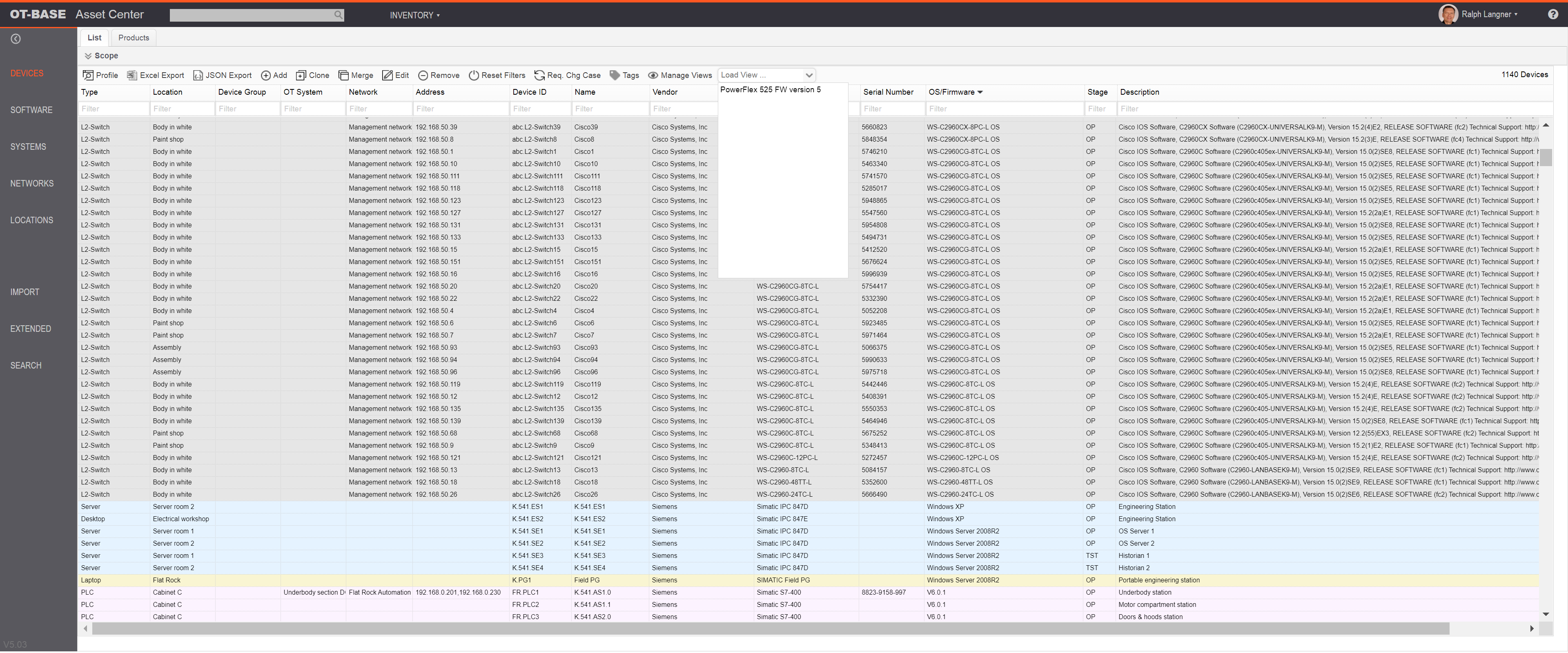Open SYSTEMS in the sidebar
Screen dimensions: 1568x653
point(28,147)
